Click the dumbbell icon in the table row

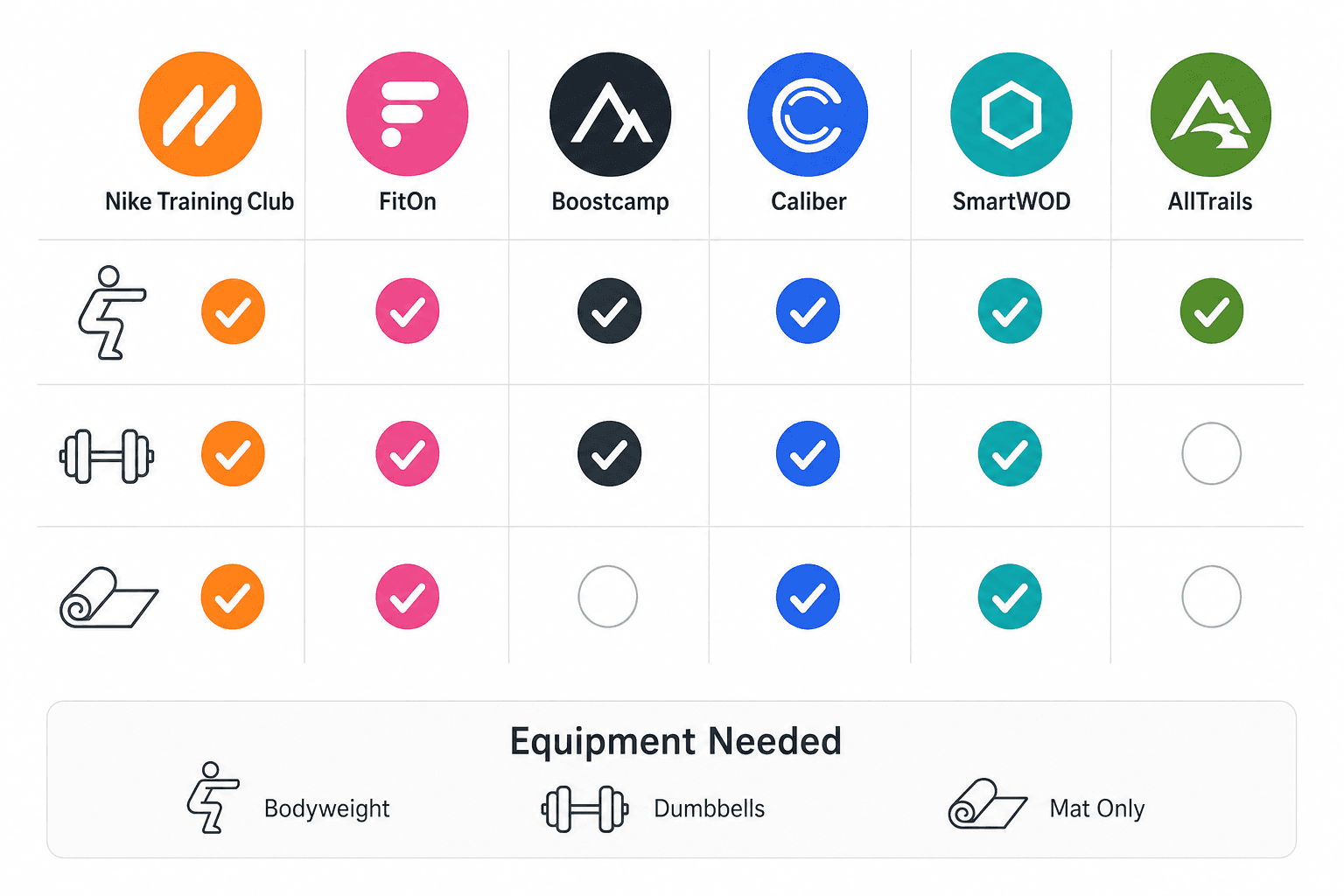click(x=107, y=456)
